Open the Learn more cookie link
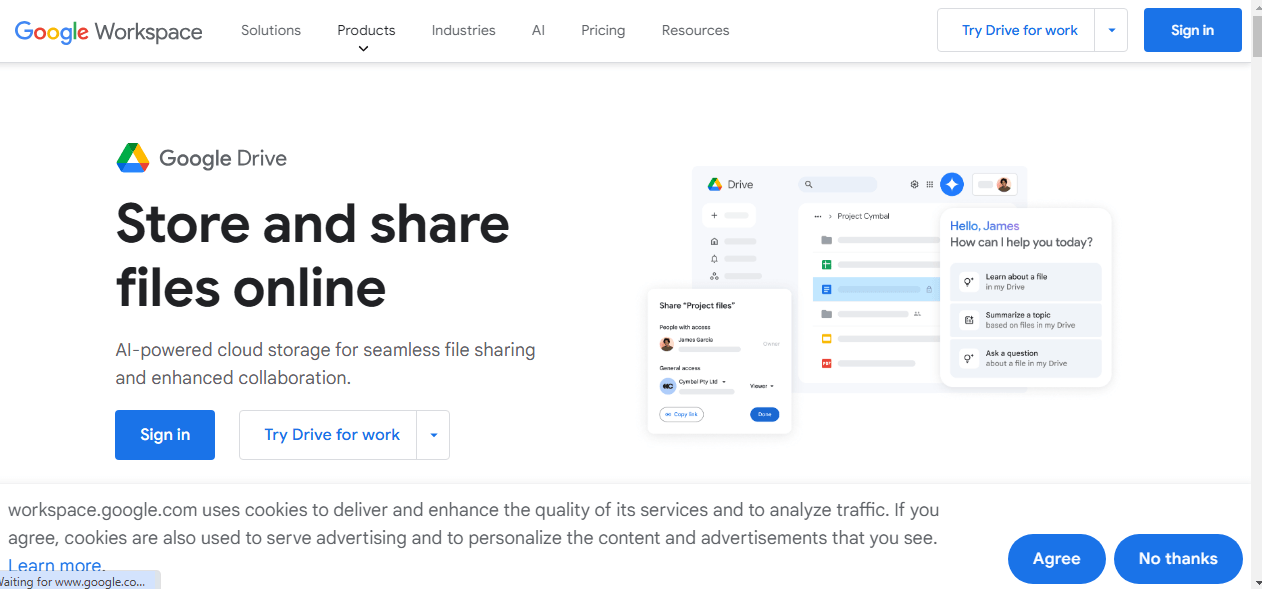 click(56, 567)
